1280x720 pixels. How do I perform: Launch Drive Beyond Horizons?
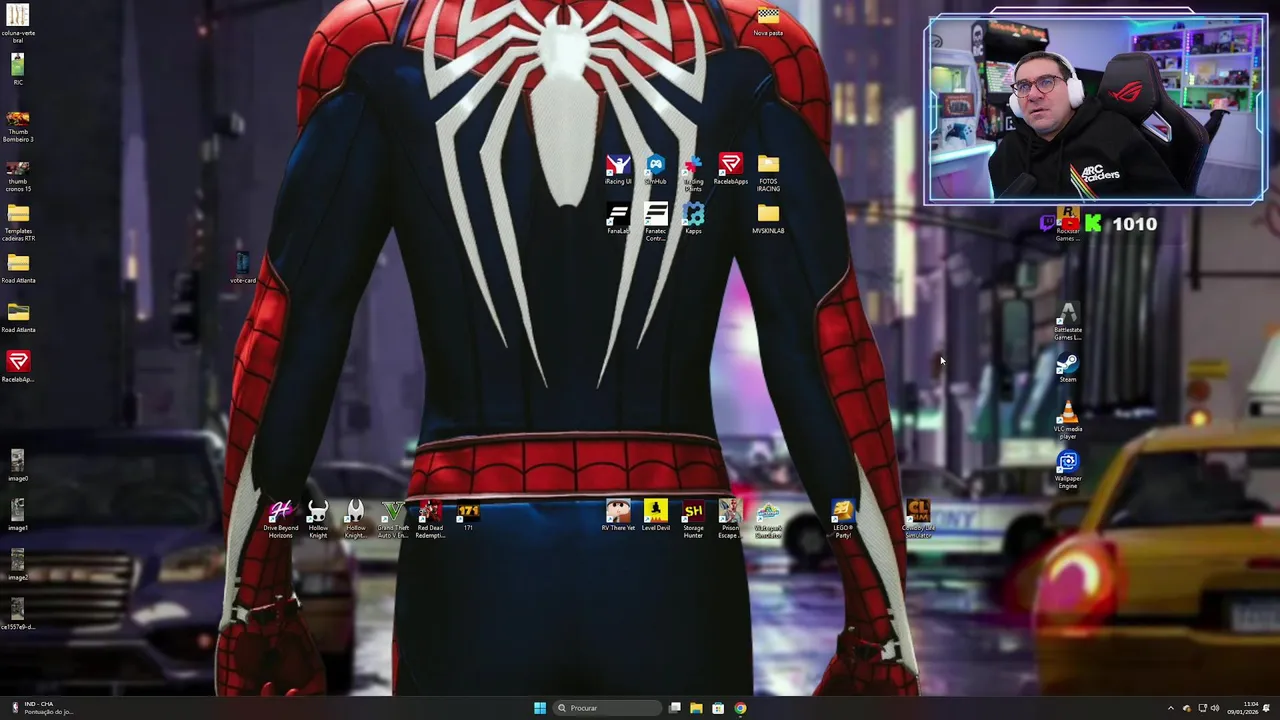click(280, 520)
